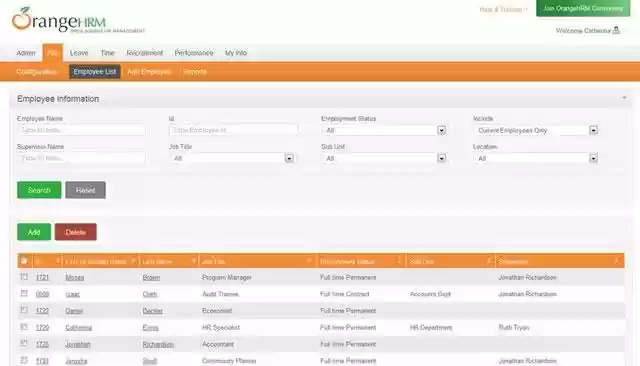The image size is (640, 366).
Task: Sort by Job Title arrow icon
Action: pyautogui.click(x=309, y=261)
